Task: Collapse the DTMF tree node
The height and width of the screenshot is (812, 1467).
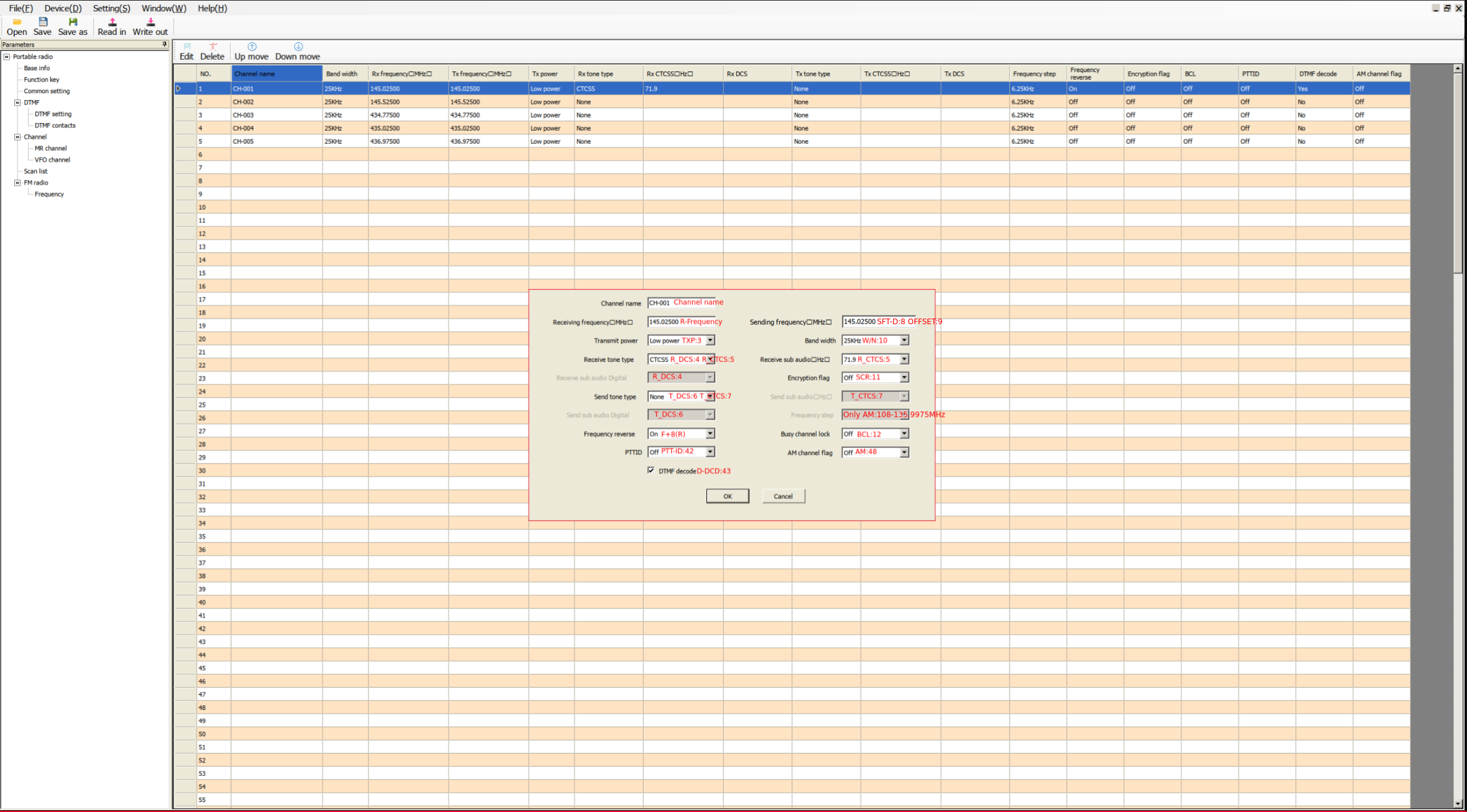Action: click(17, 103)
